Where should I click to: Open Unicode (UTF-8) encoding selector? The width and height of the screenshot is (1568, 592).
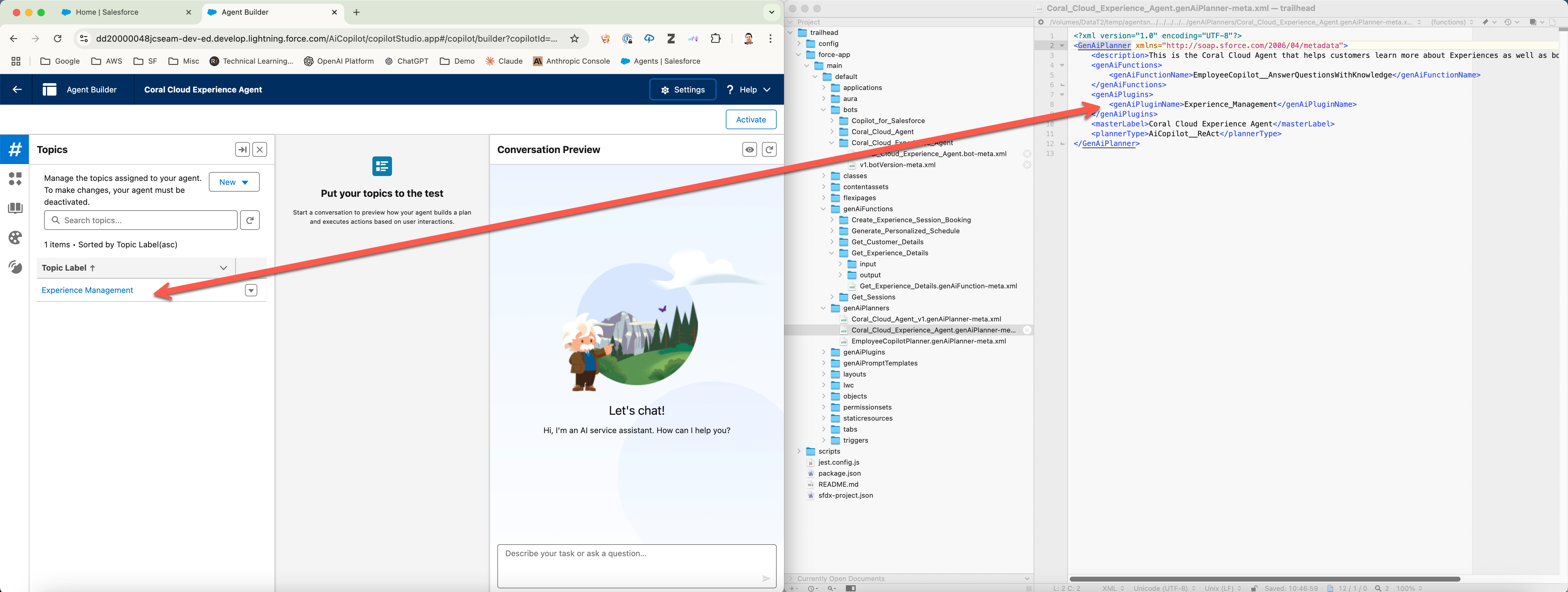click(x=1164, y=588)
